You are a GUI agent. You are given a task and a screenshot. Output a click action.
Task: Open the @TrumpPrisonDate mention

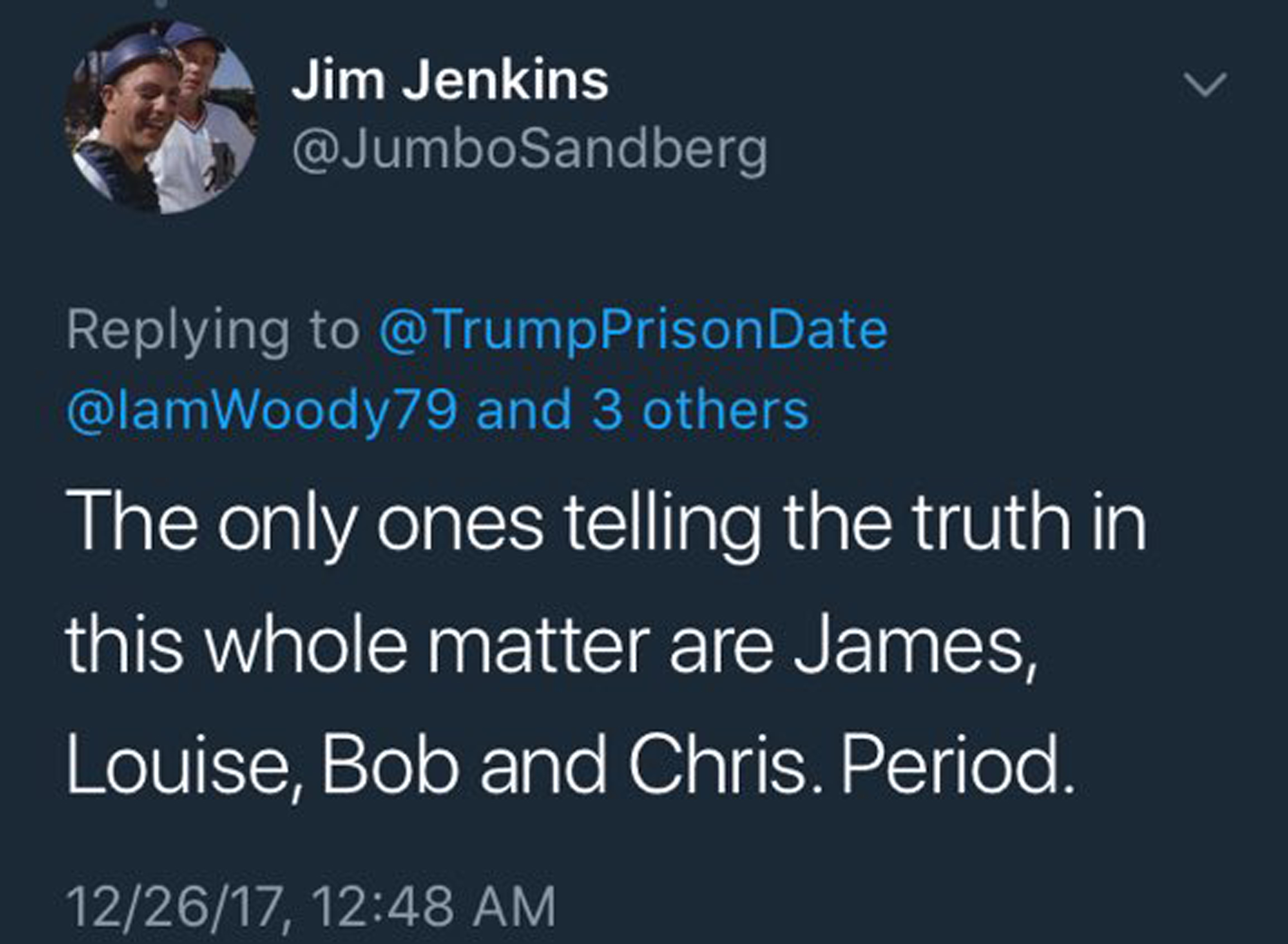pos(632,330)
